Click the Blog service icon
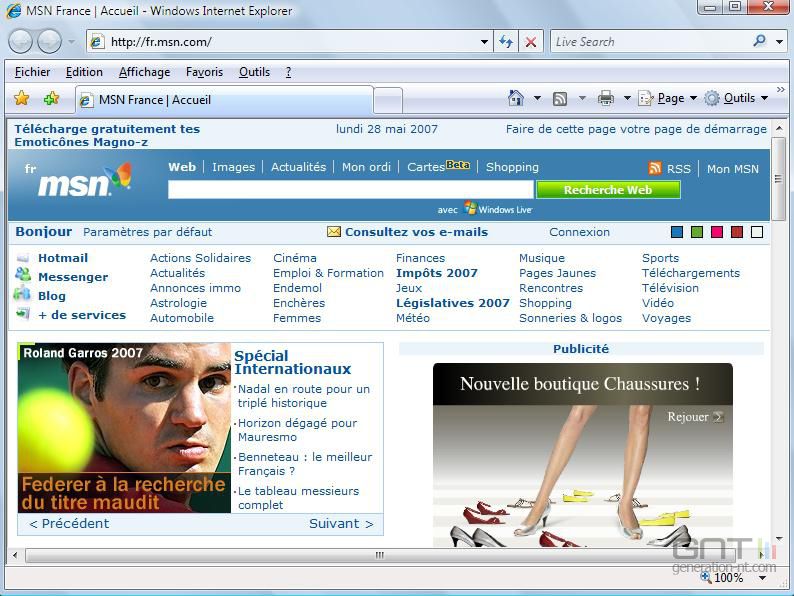The image size is (794, 596). [x=22, y=293]
